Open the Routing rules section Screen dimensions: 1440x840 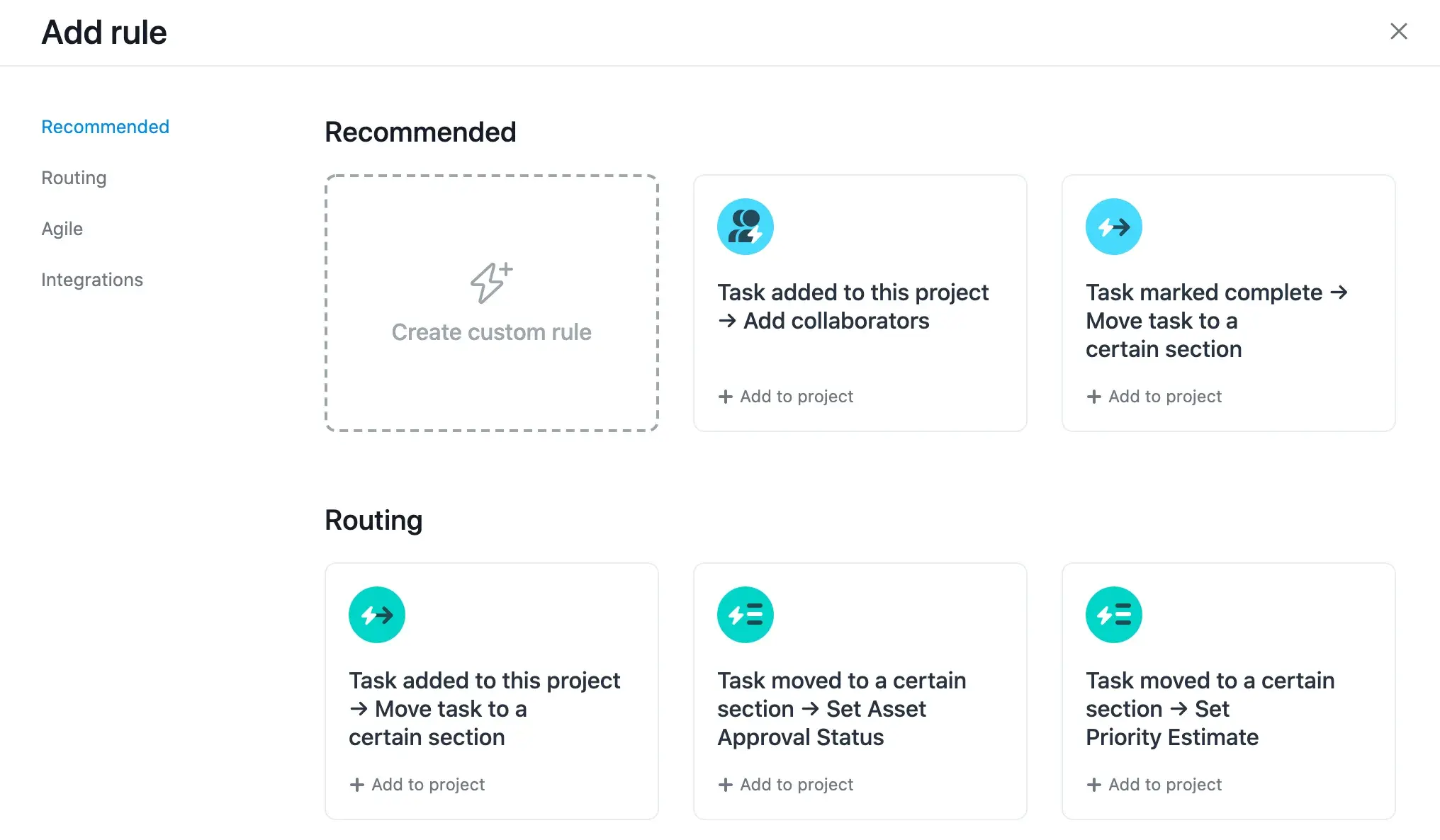pos(72,177)
